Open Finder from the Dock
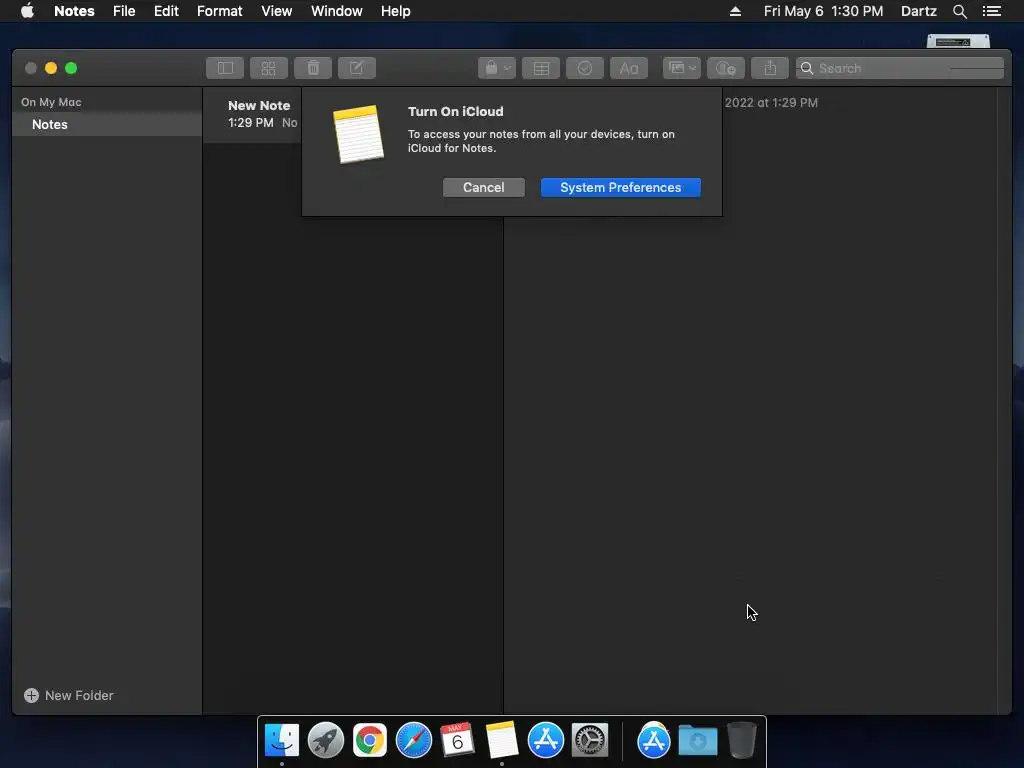The width and height of the screenshot is (1024, 768). point(281,740)
